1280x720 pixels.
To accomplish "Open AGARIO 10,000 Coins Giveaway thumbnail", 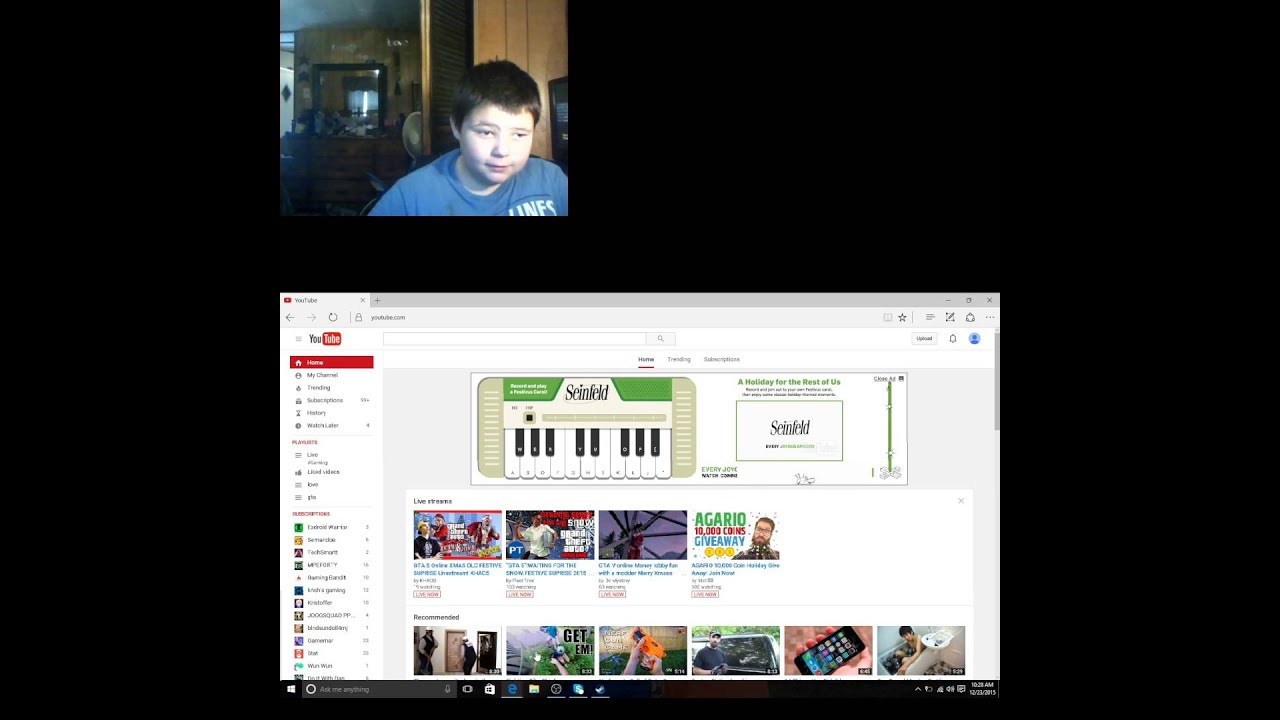I will tap(735, 535).
